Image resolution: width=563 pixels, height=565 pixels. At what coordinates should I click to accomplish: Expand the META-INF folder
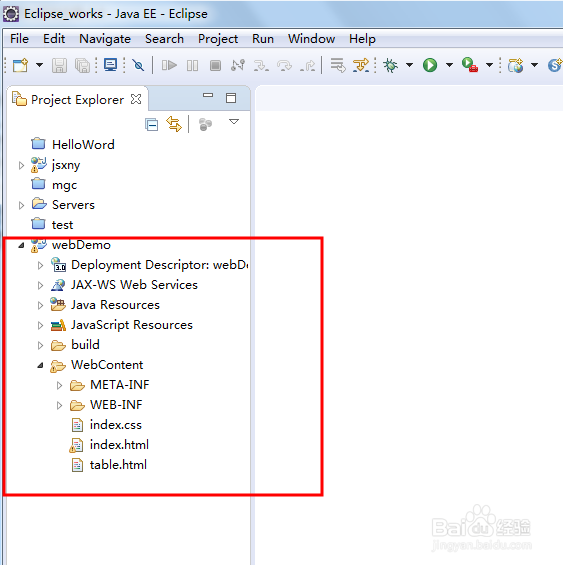pyautogui.click(x=59, y=386)
